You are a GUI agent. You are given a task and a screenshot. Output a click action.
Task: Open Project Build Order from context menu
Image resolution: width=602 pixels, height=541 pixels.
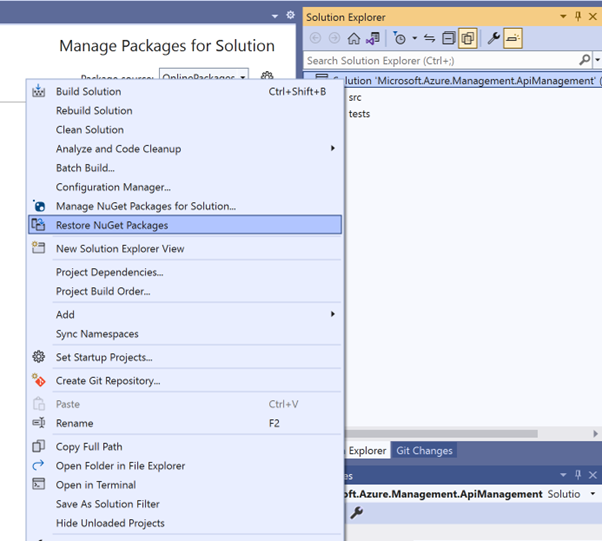coord(185,291)
